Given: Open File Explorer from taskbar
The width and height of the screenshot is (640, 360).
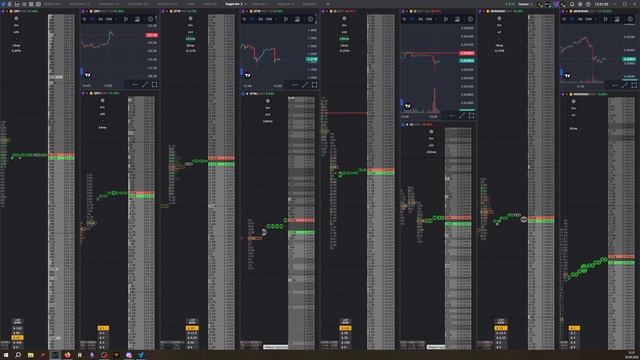Looking at the screenshot, I should click(31, 355).
